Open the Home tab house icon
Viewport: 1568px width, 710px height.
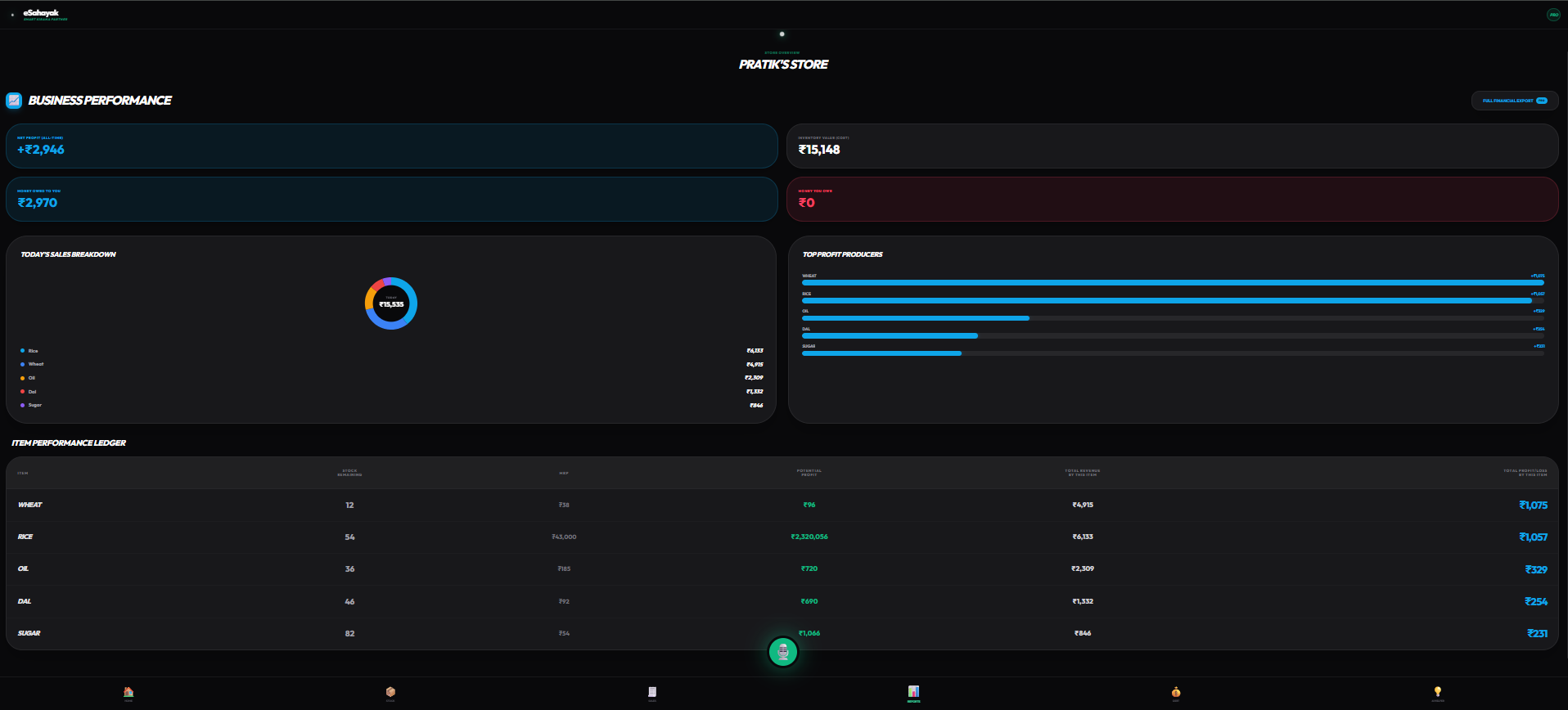(128, 694)
